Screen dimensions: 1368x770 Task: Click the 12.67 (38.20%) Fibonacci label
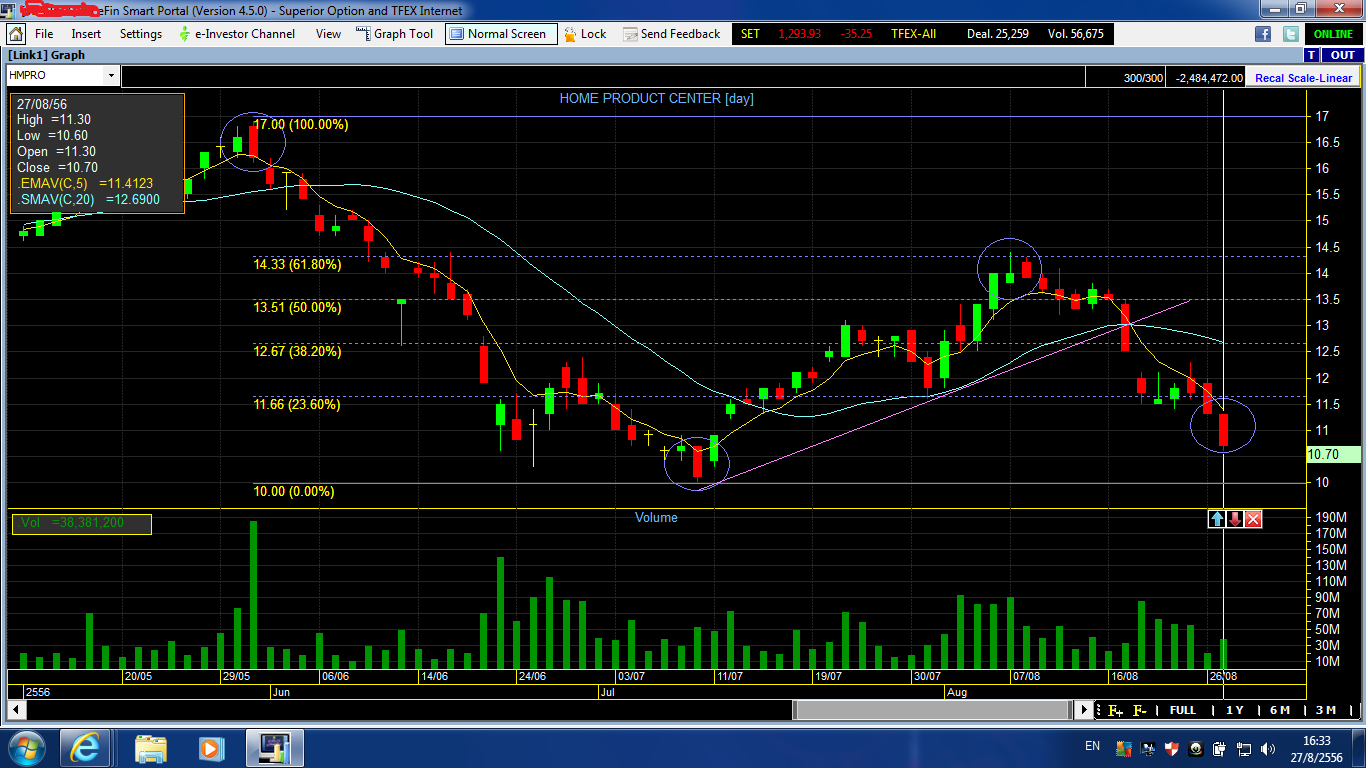click(297, 352)
